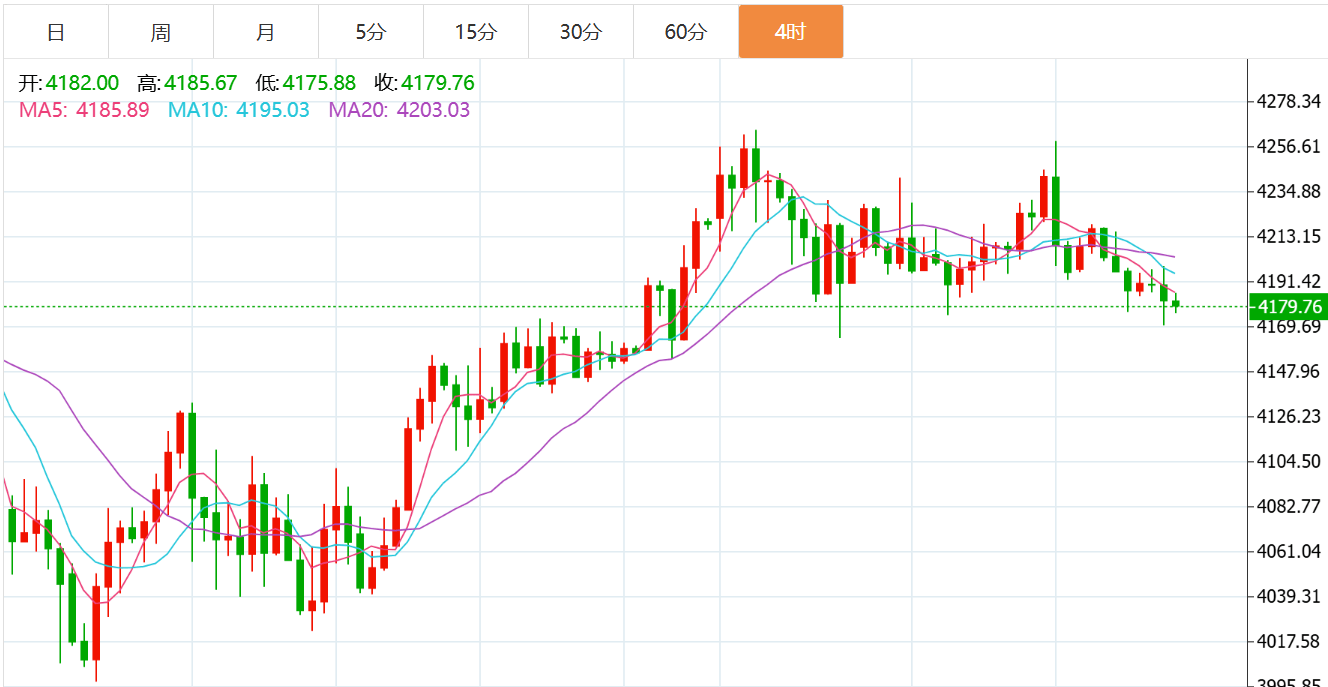The width and height of the screenshot is (1328, 687).
Task: Click the highlighted orange 4时 tab
Action: tap(790, 32)
